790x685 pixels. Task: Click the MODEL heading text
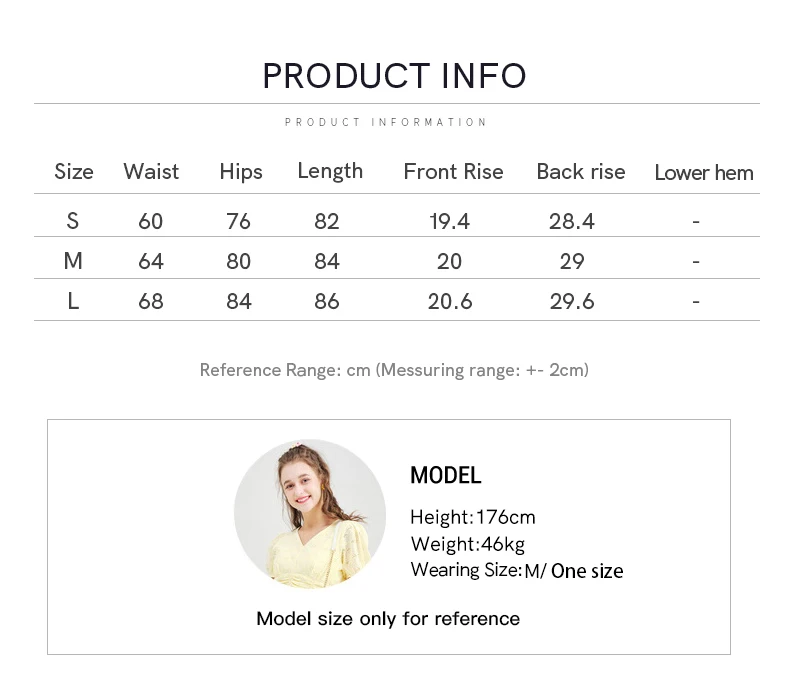click(446, 475)
